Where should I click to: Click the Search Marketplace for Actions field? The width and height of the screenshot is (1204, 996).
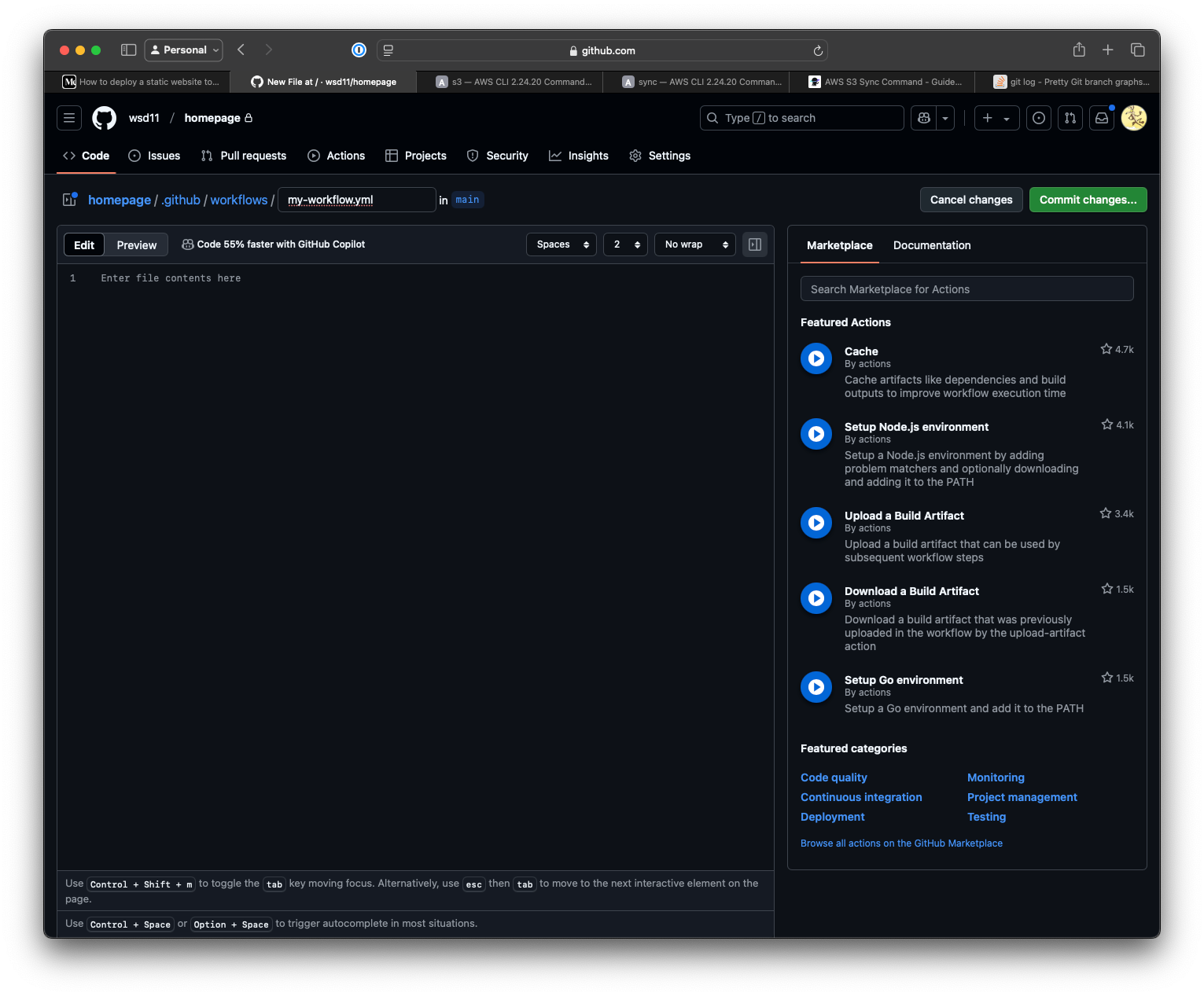click(x=967, y=289)
